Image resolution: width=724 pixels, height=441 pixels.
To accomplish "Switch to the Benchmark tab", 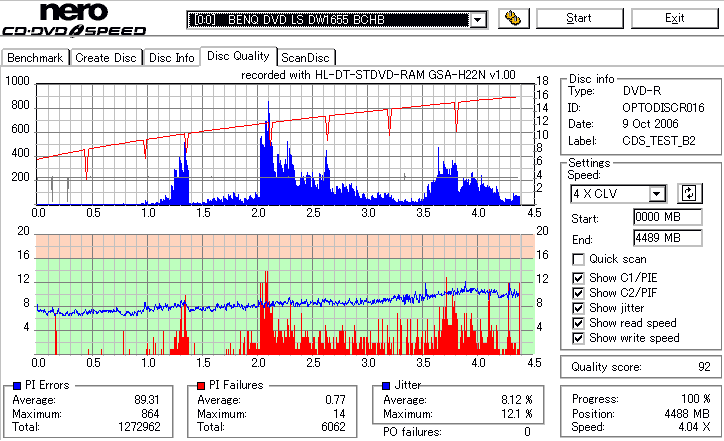I will pos(35,58).
